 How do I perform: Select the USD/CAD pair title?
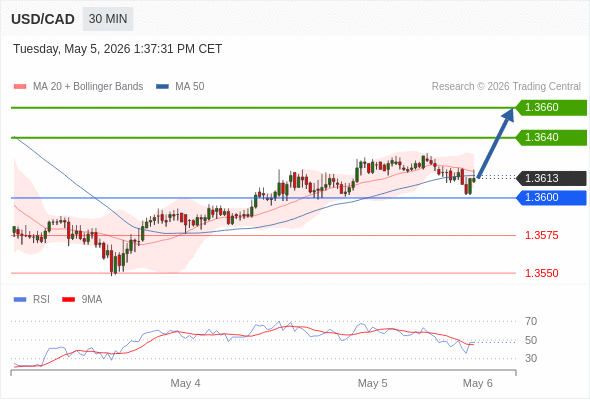click(43, 19)
